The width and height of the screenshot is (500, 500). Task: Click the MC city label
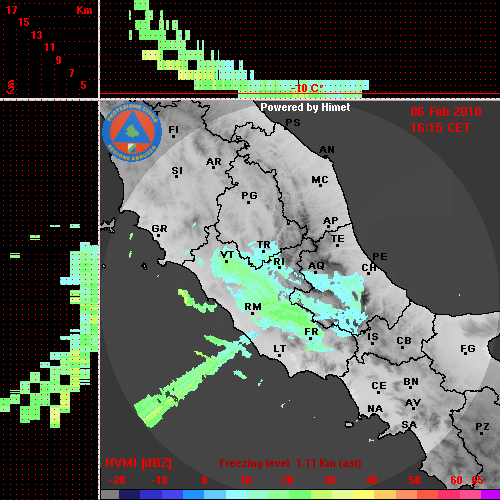(320, 180)
